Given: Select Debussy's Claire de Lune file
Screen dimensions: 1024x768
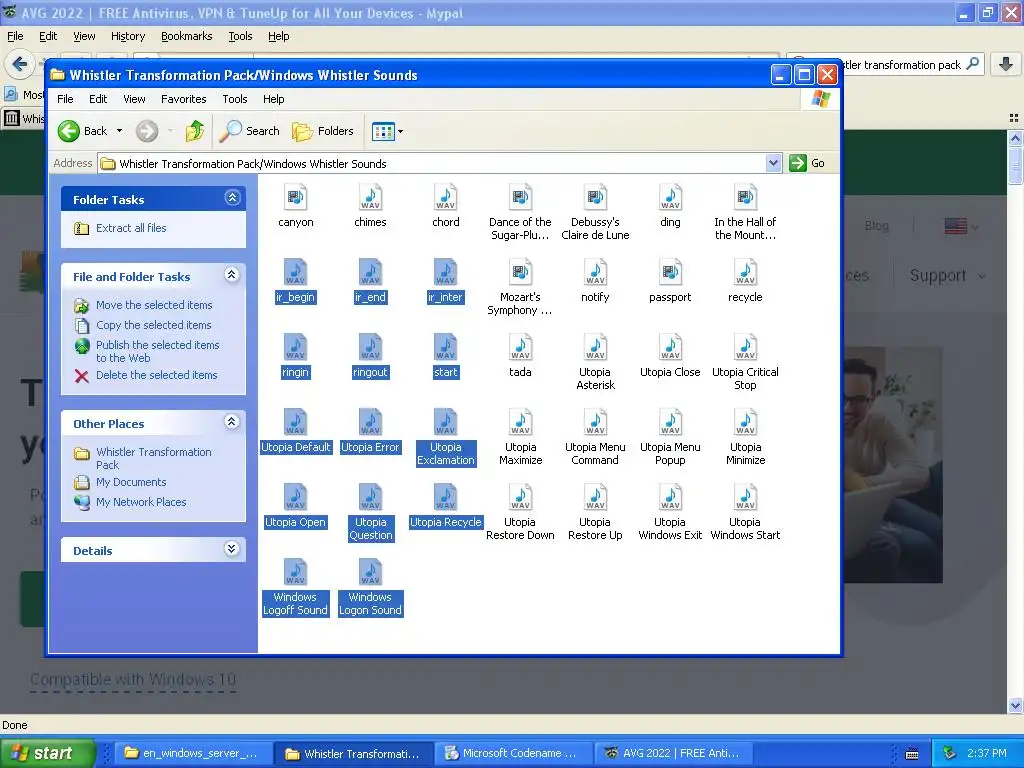Looking at the screenshot, I should point(595,212).
